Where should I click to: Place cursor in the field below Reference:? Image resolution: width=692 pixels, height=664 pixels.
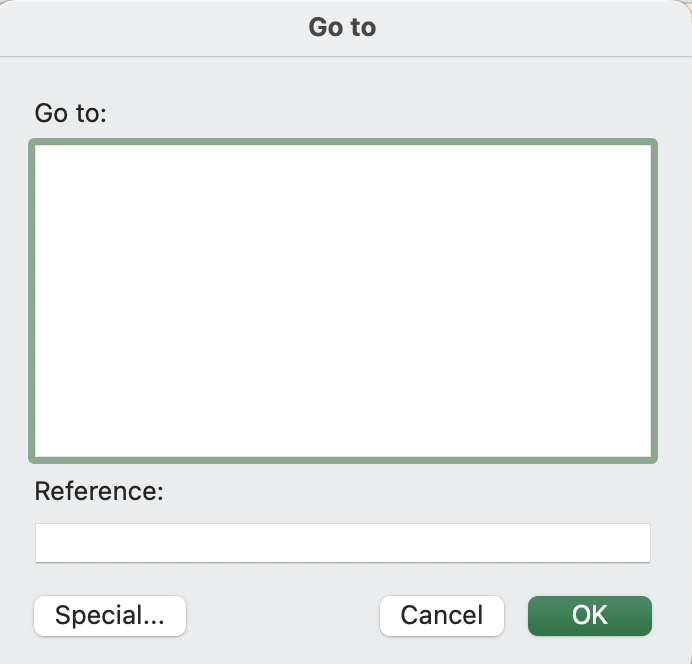click(x=342, y=543)
